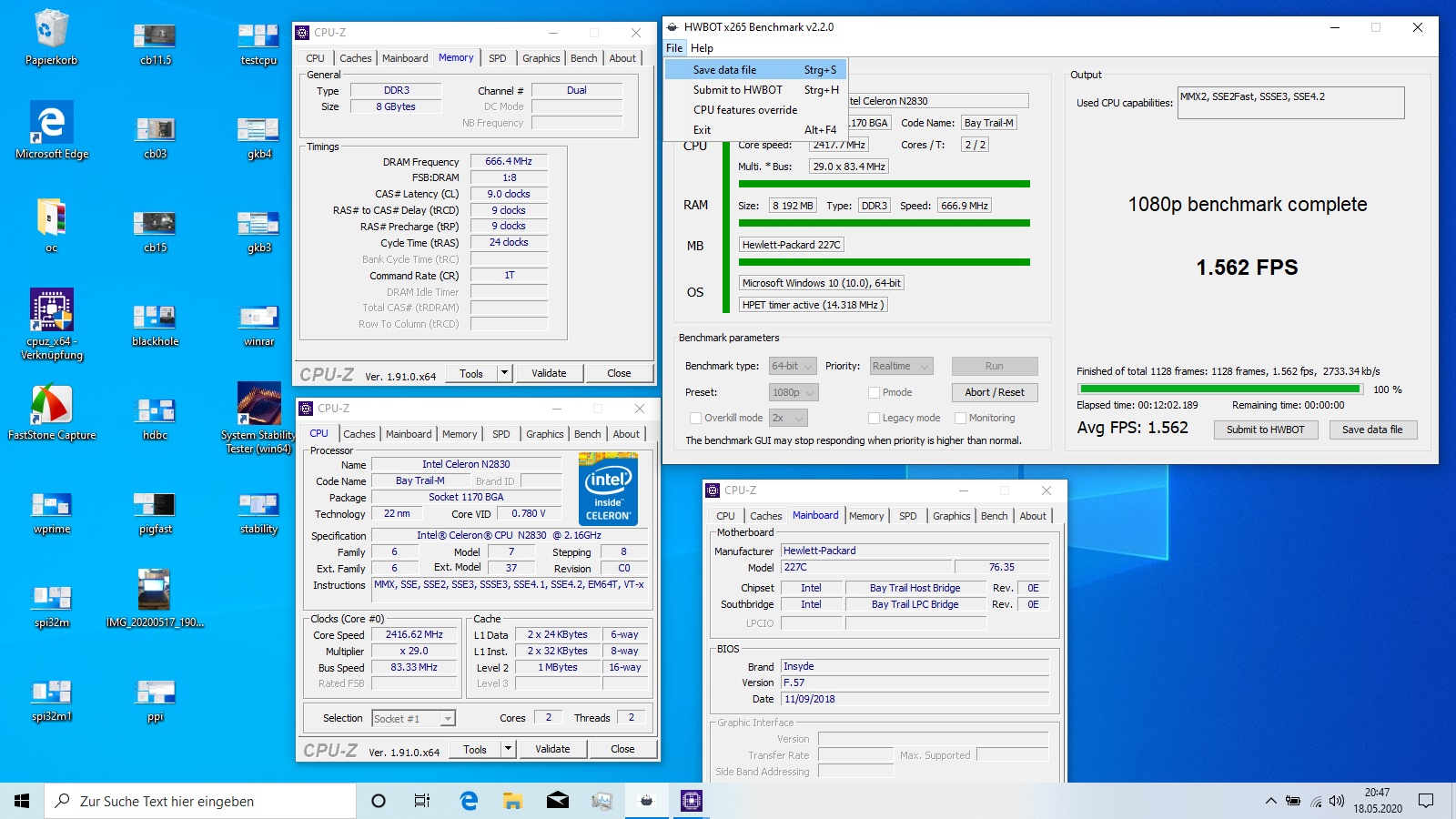The width and height of the screenshot is (1456, 819).
Task: Select the cb11.5 desktop icon
Action: pyautogui.click(x=156, y=44)
